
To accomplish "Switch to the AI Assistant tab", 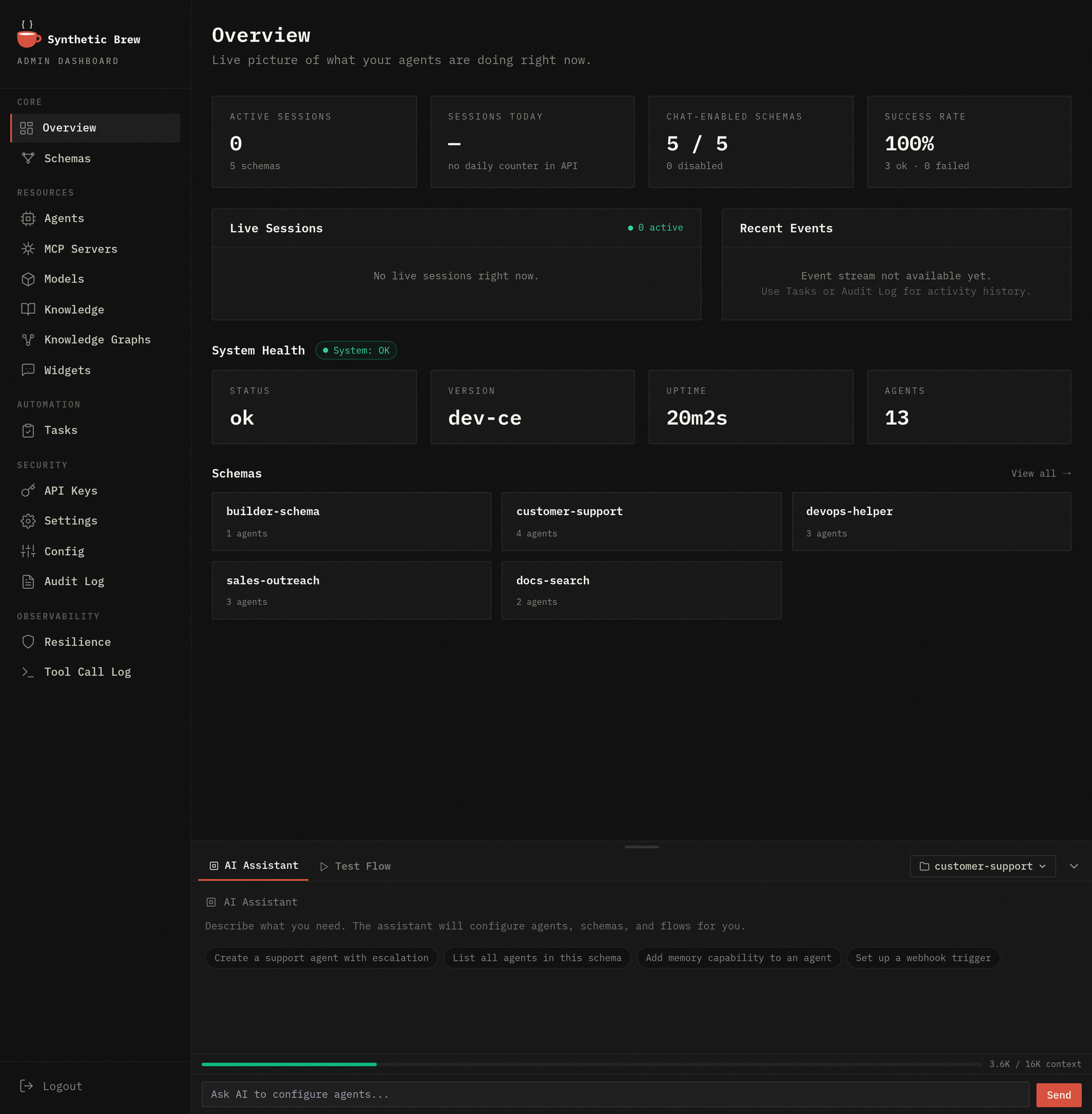I will point(254,865).
